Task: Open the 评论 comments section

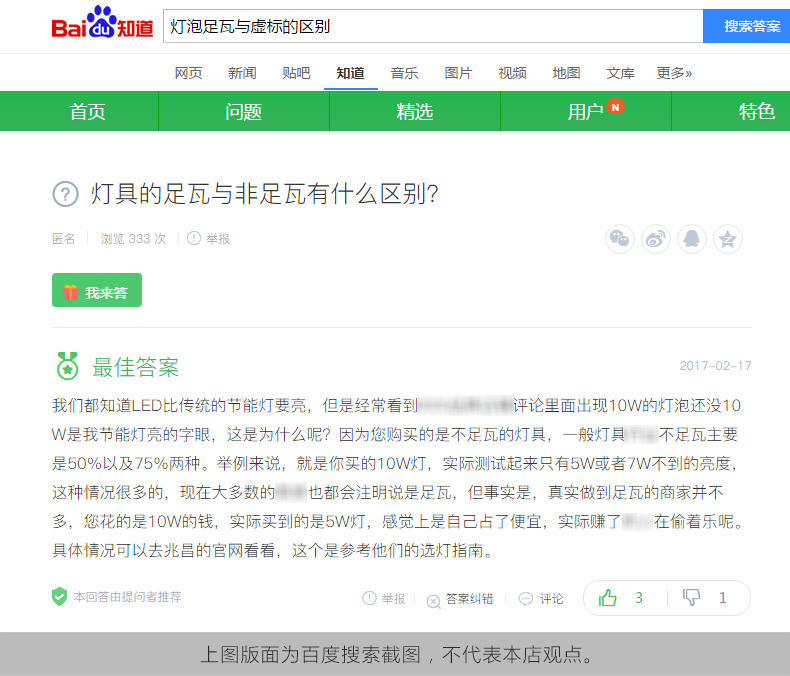Action: tap(542, 599)
